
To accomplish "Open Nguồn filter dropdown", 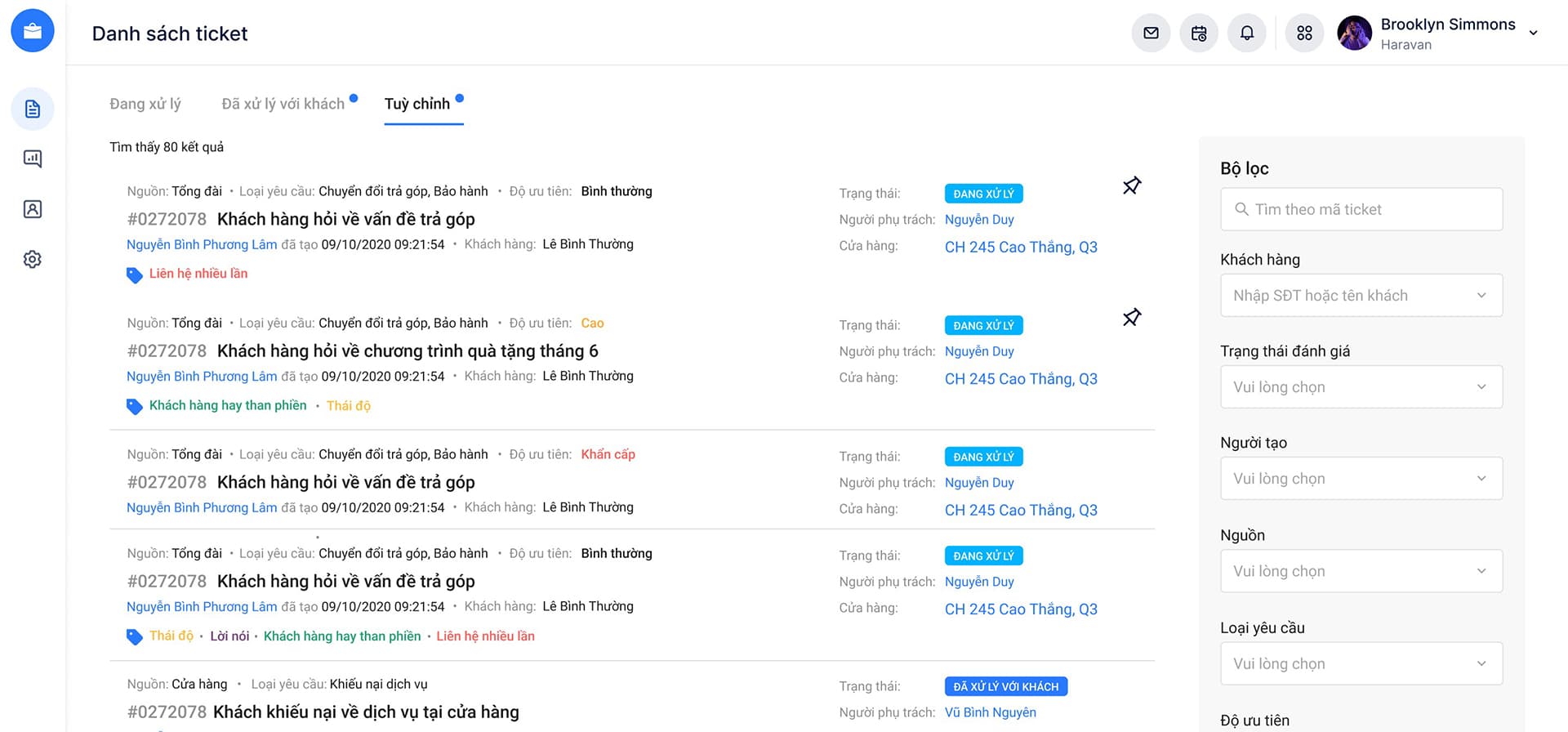I will coord(1361,570).
